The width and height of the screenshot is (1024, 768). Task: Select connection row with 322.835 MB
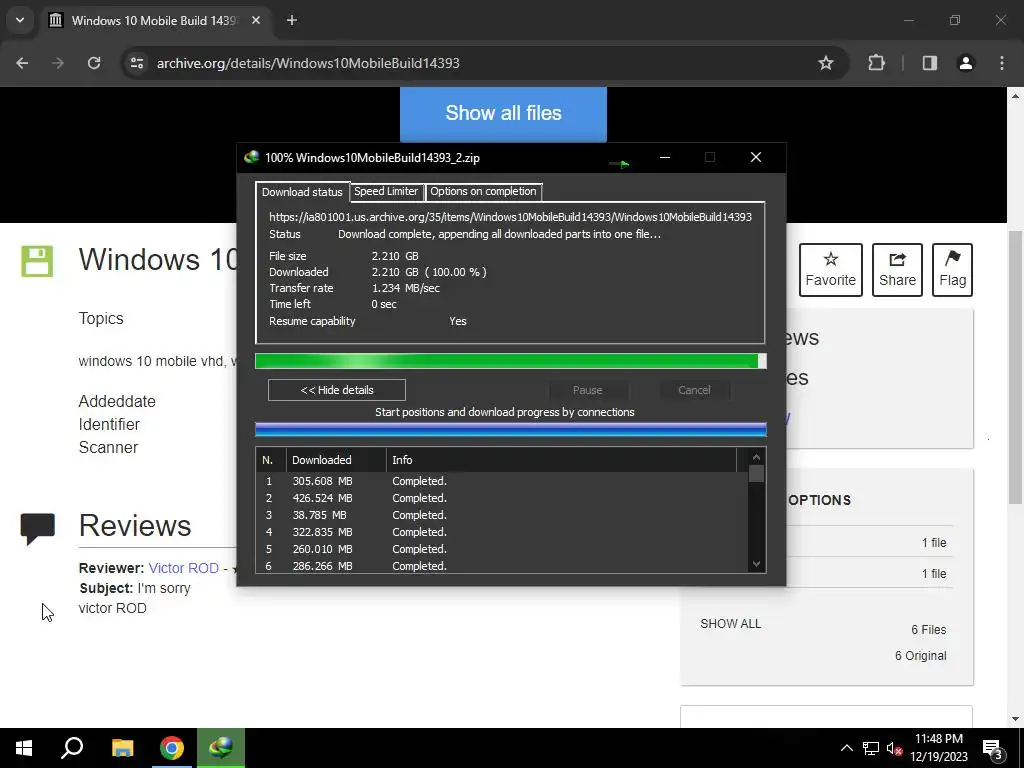click(502, 532)
